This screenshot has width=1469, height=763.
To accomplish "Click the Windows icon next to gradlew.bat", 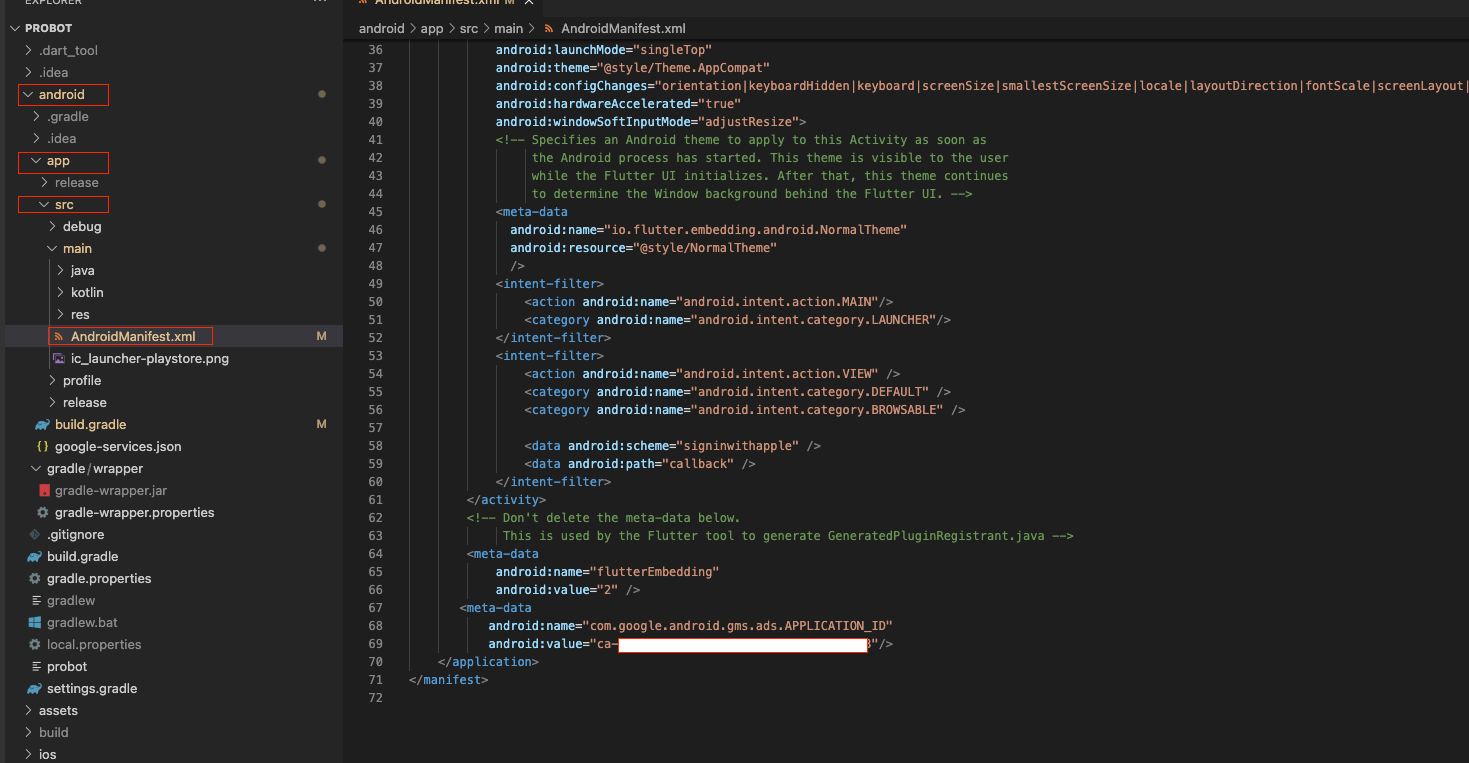I will (x=34, y=623).
